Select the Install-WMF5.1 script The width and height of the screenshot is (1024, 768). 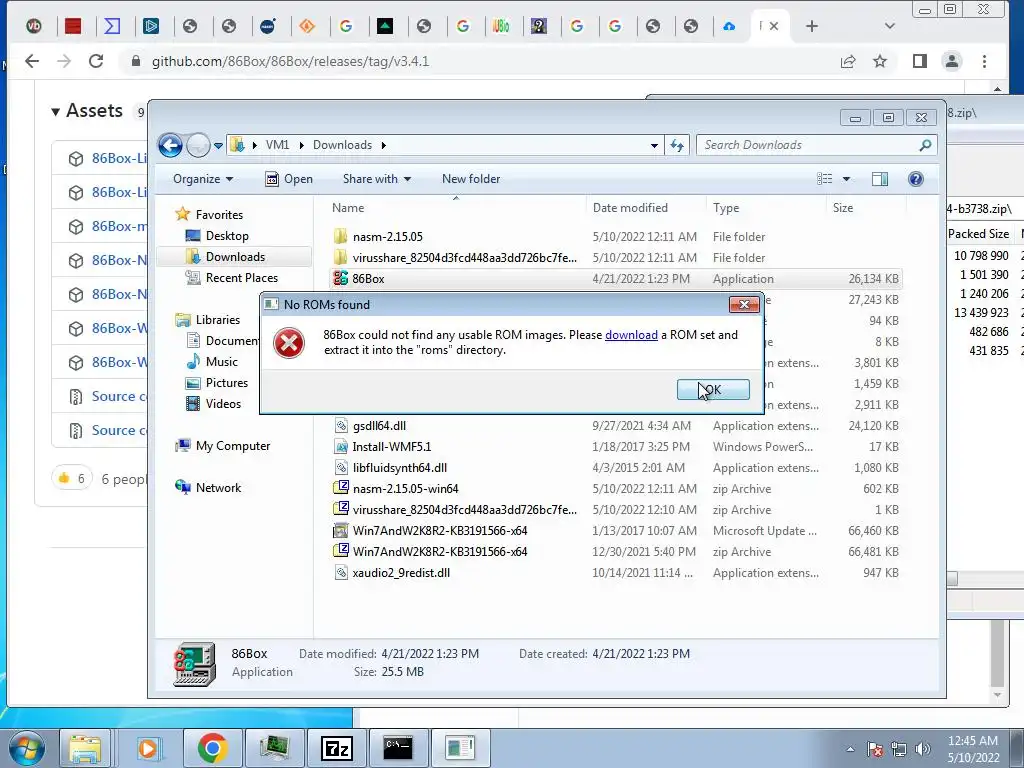point(391,447)
